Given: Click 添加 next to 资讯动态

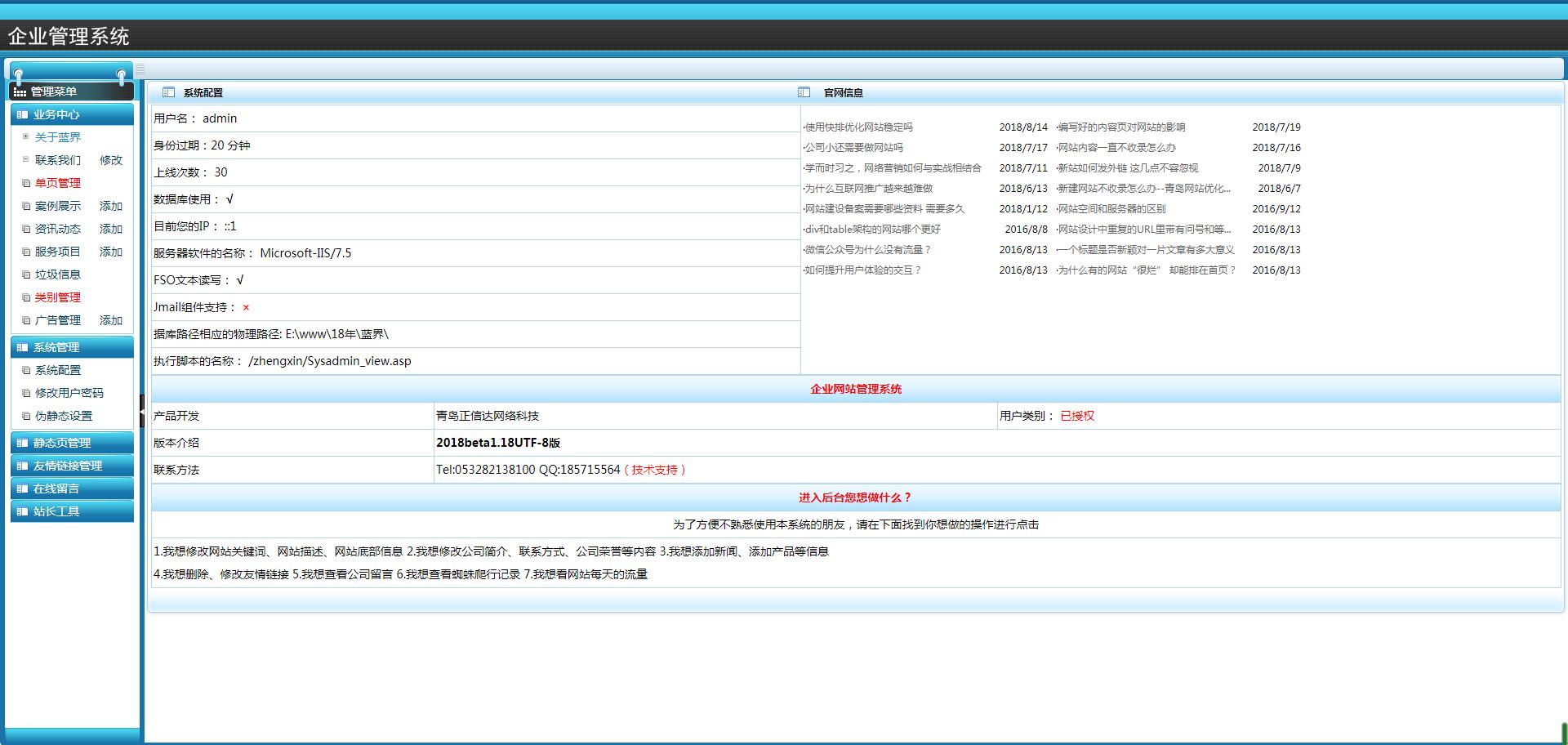Looking at the screenshot, I should pos(111,229).
